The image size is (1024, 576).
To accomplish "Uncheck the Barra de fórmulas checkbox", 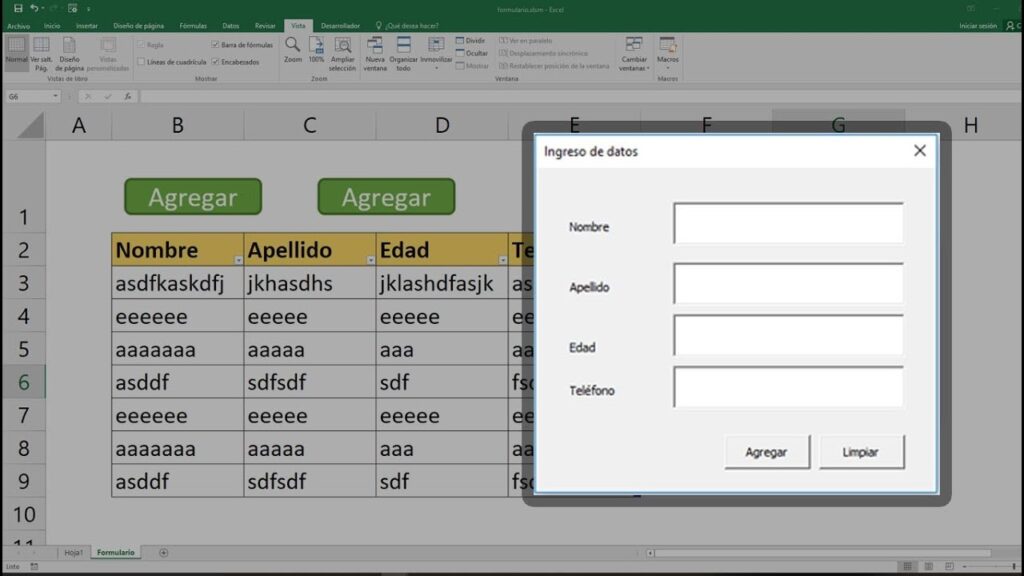I will (x=214, y=43).
